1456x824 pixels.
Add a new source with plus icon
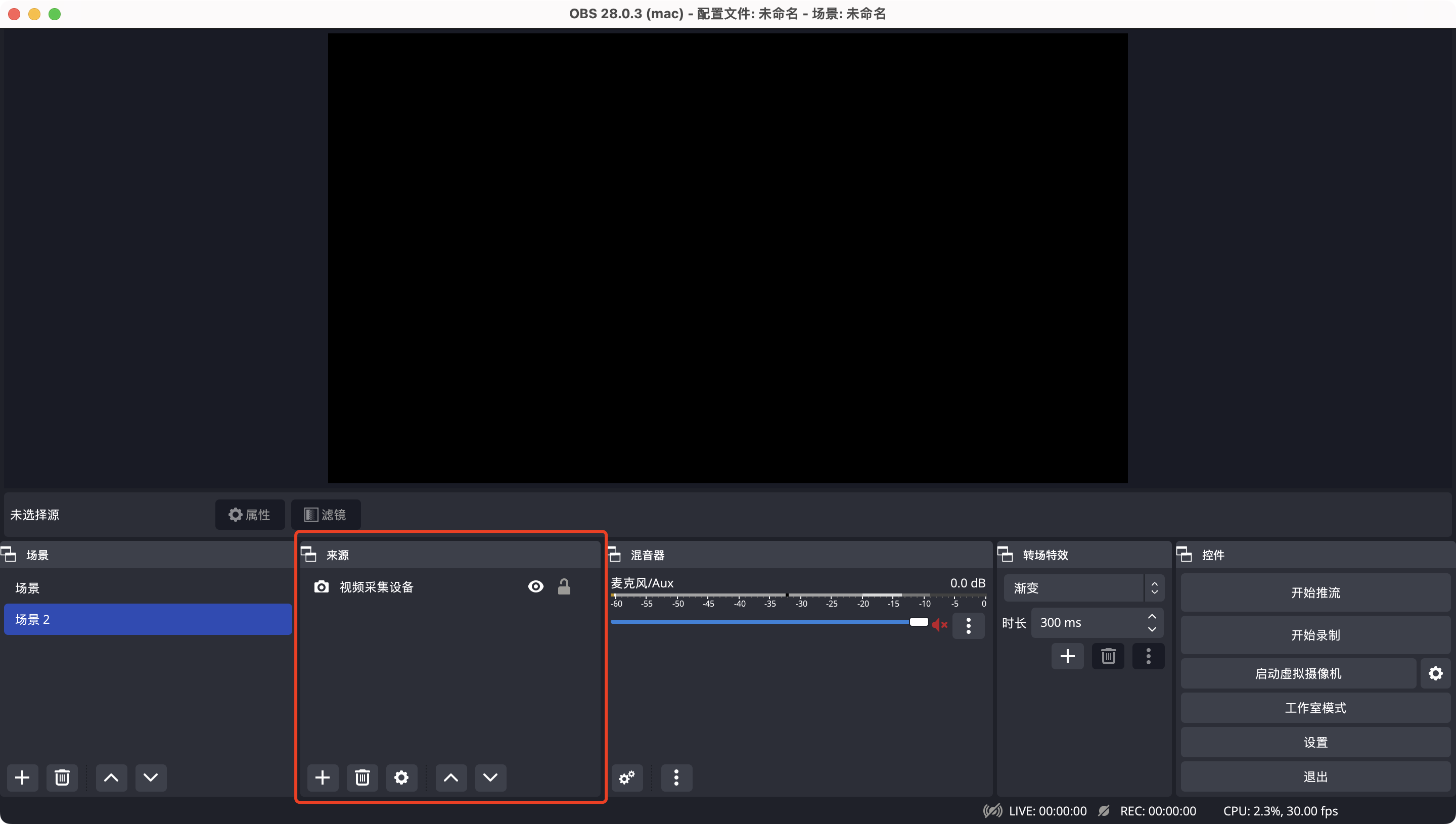click(x=322, y=777)
